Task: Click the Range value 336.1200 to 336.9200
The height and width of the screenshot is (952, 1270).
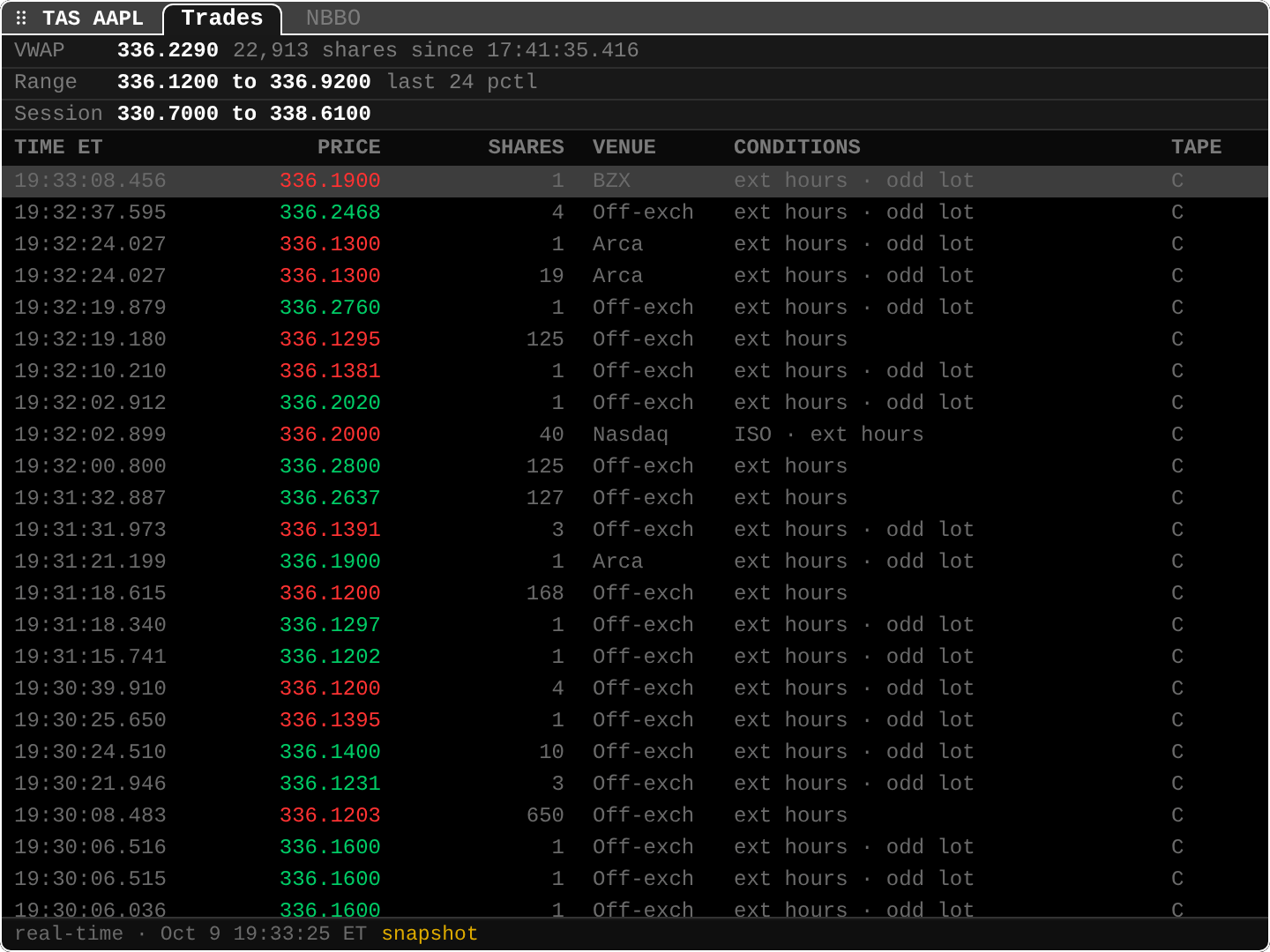Action: [x=243, y=82]
